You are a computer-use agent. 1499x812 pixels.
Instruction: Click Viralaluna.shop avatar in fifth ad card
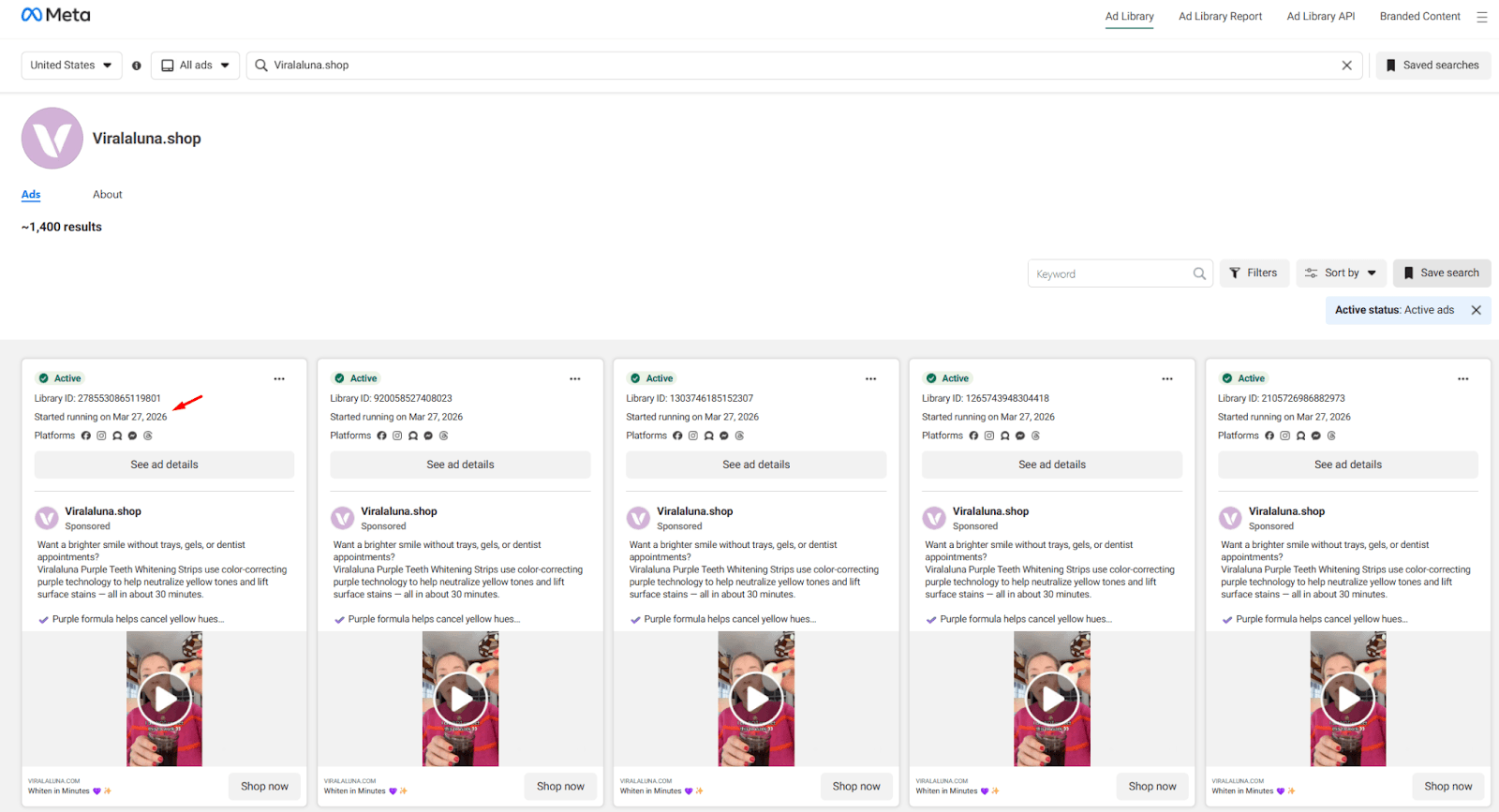[x=1230, y=518]
